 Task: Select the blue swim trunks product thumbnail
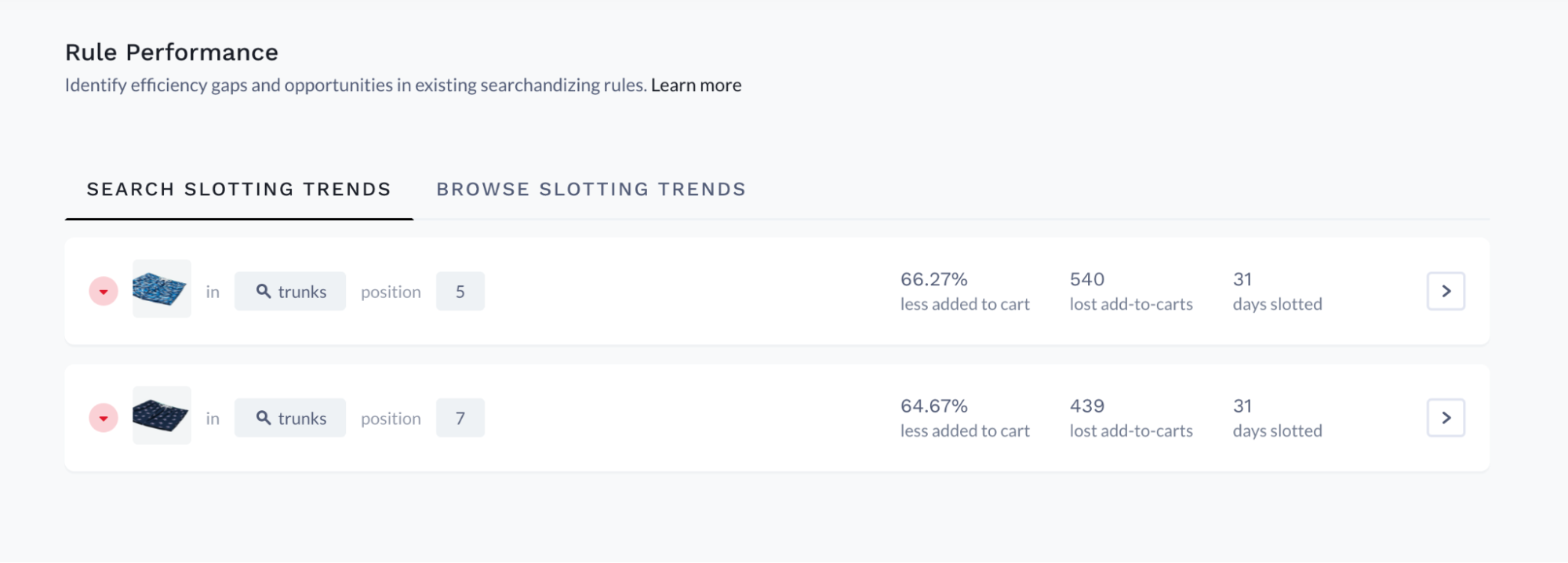pos(162,289)
